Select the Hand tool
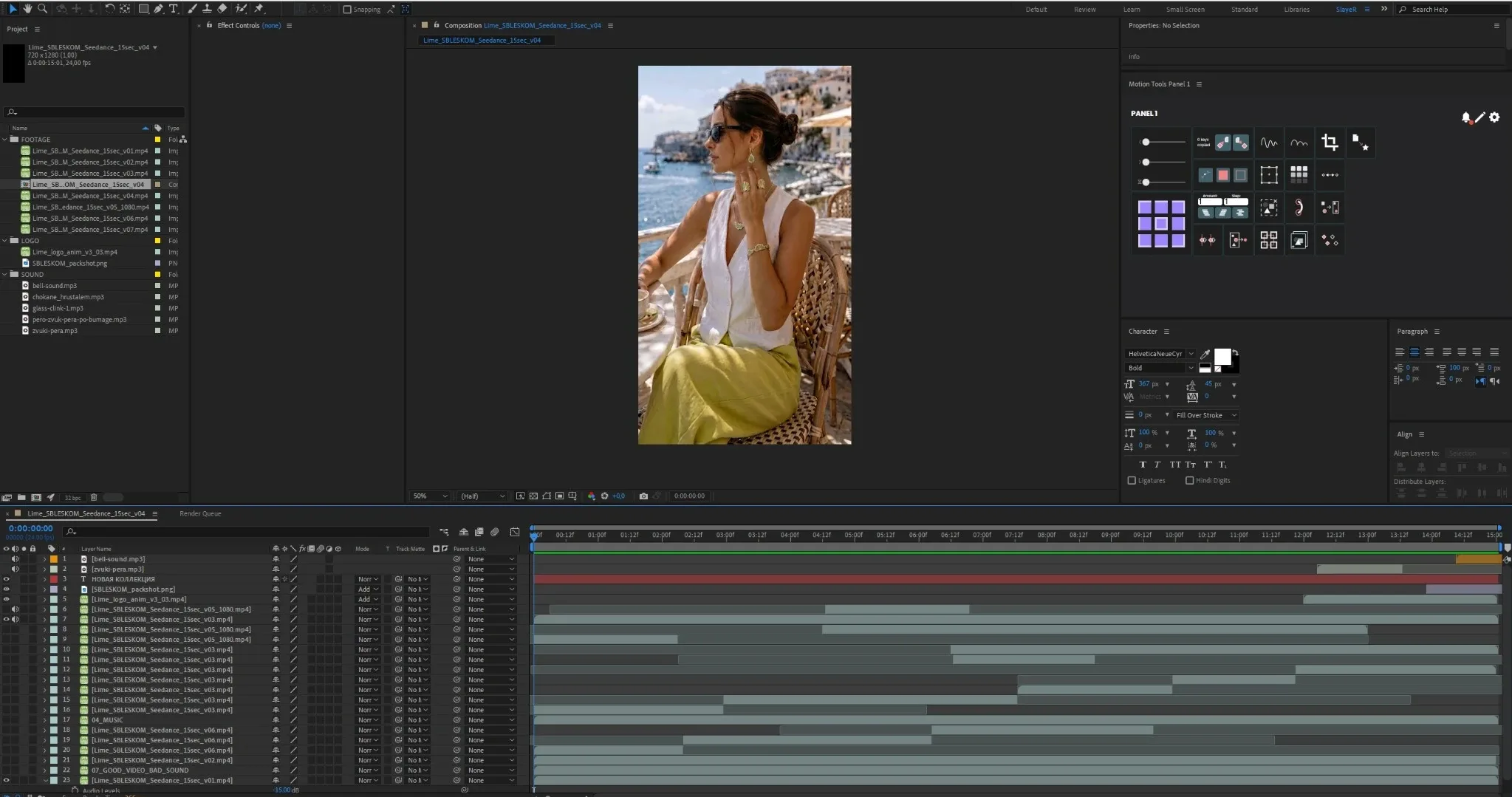Image resolution: width=1512 pixels, height=797 pixels. pos(27,9)
